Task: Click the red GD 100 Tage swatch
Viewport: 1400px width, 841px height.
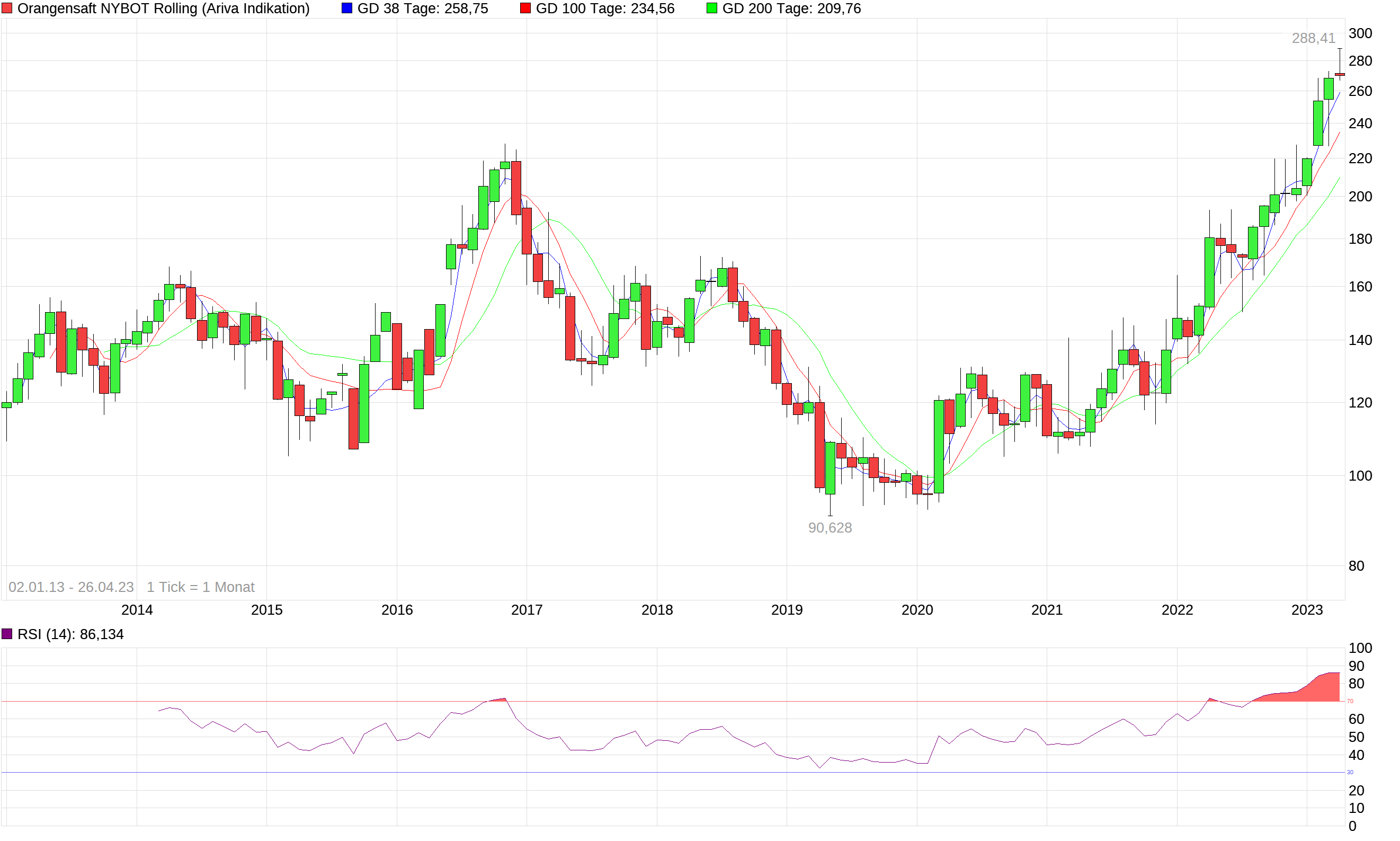Action: click(x=525, y=8)
